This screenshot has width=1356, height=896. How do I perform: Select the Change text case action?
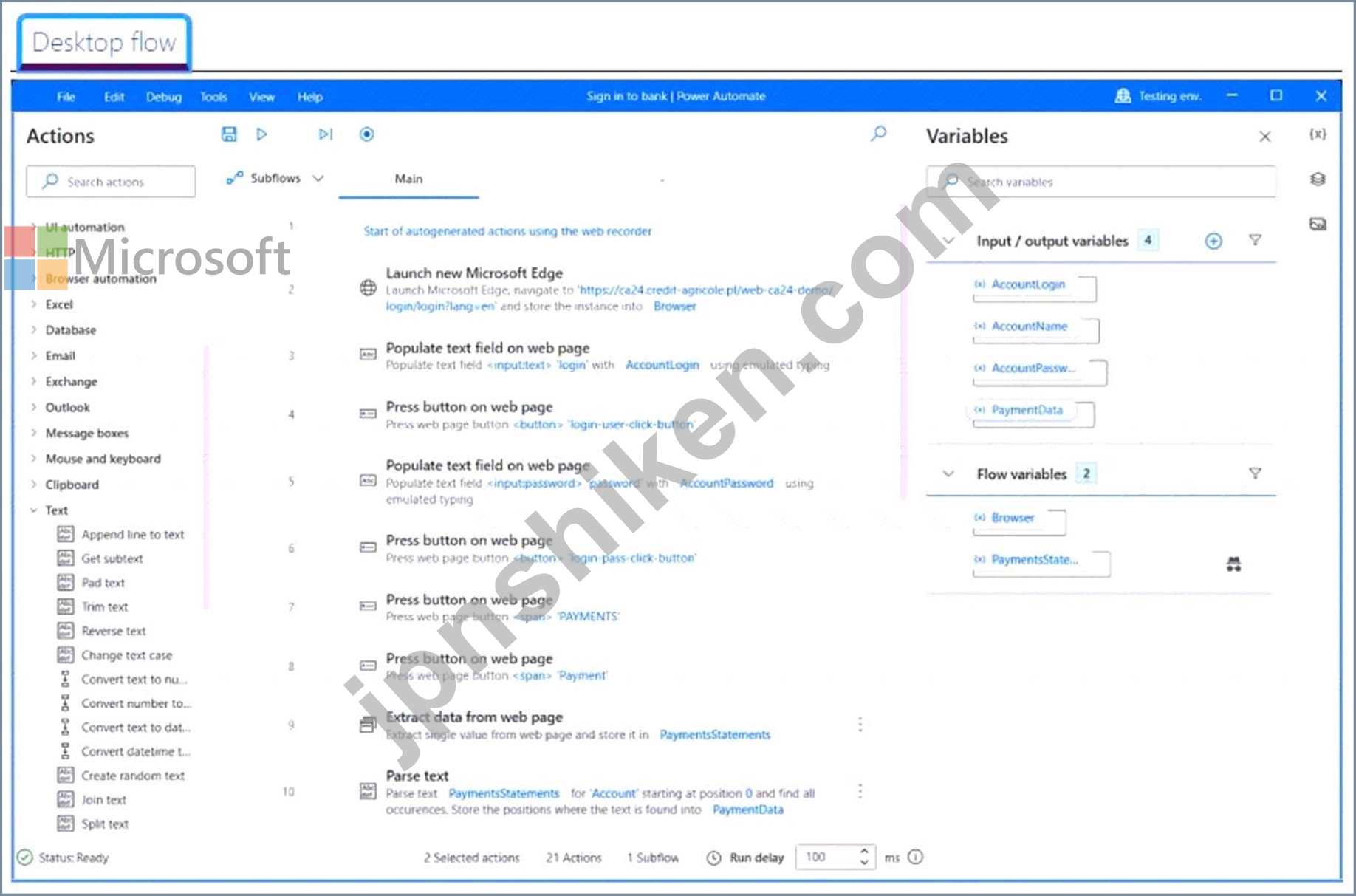pyautogui.click(x=115, y=655)
